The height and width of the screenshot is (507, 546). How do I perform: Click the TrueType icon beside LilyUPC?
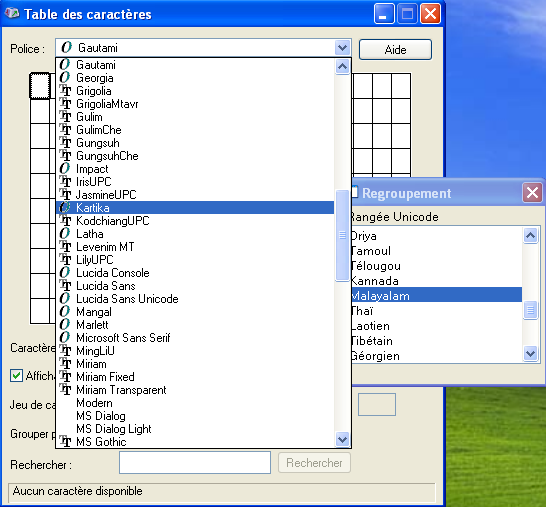(65, 260)
